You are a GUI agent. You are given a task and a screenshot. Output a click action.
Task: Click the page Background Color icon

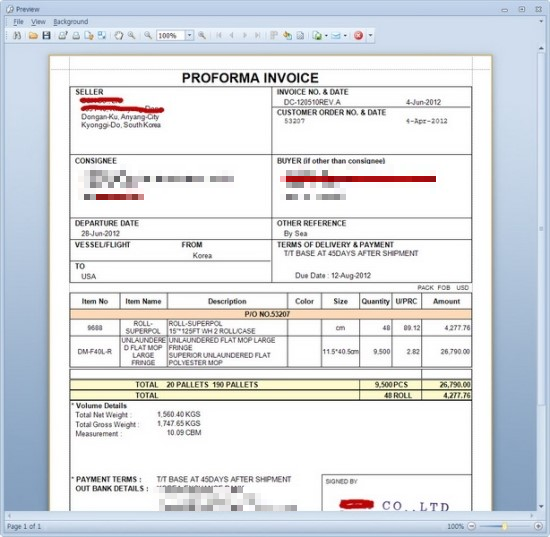click(x=287, y=35)
